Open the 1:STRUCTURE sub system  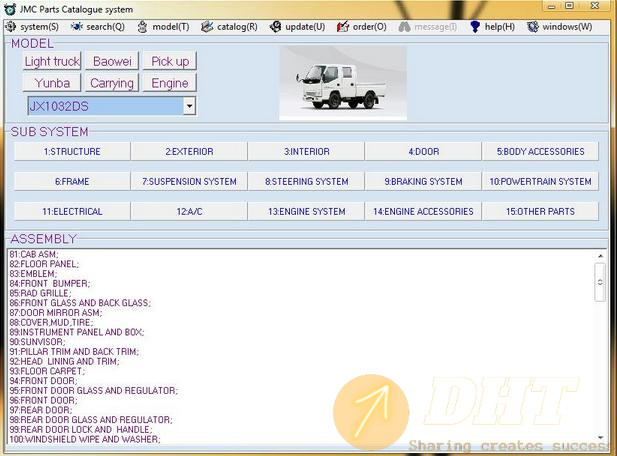[72, 151]
